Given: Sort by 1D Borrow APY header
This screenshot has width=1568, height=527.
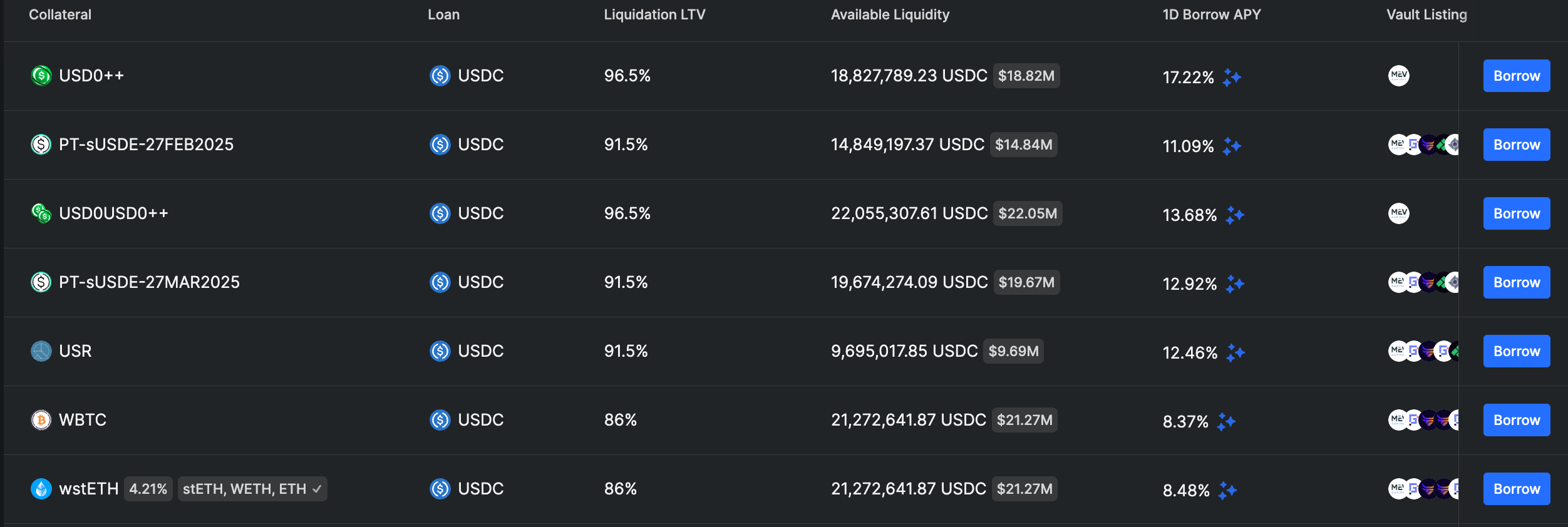Looking at the screenshot, I should click(1211, 14).
